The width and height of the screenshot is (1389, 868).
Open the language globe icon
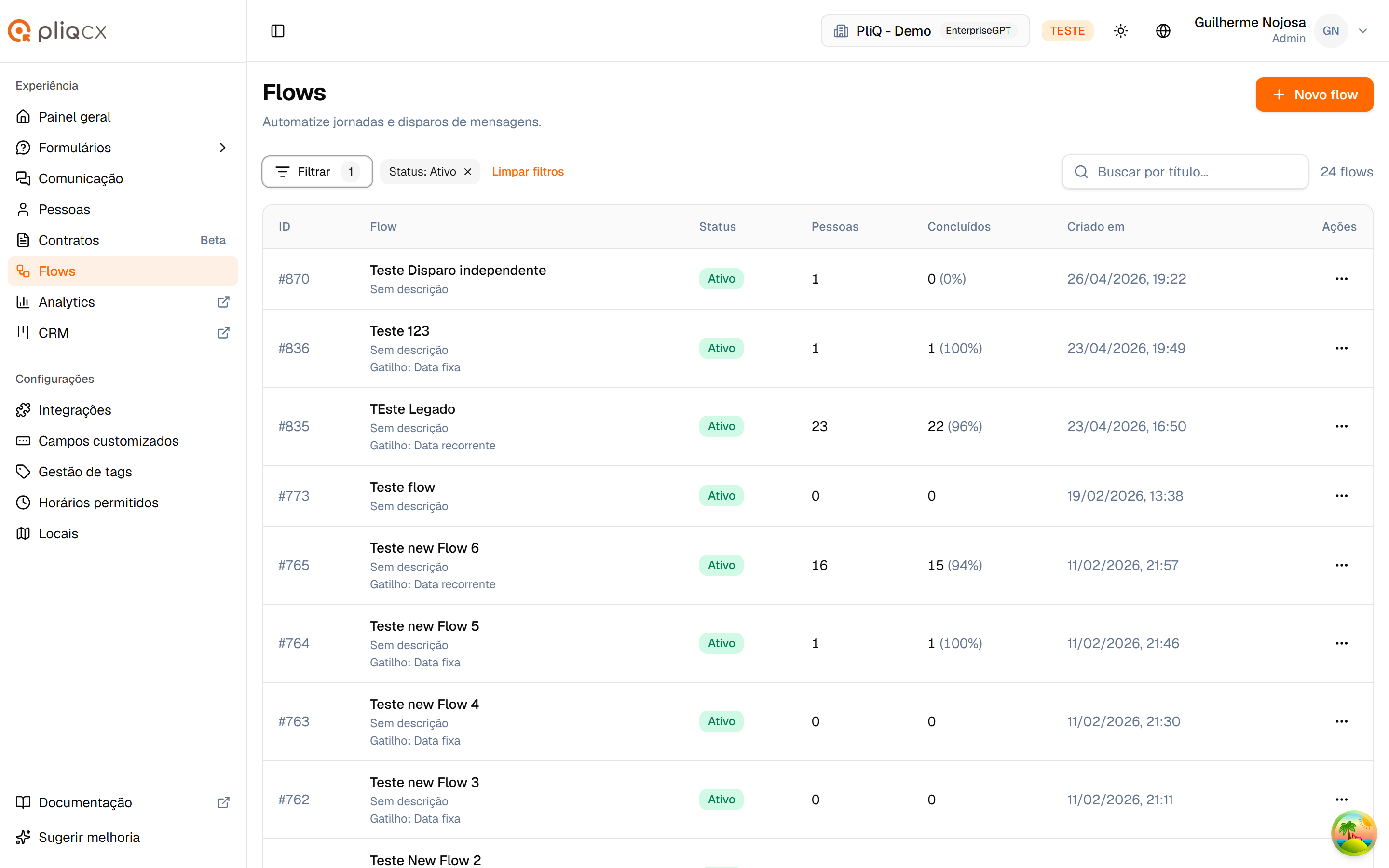click(1163, 31)
